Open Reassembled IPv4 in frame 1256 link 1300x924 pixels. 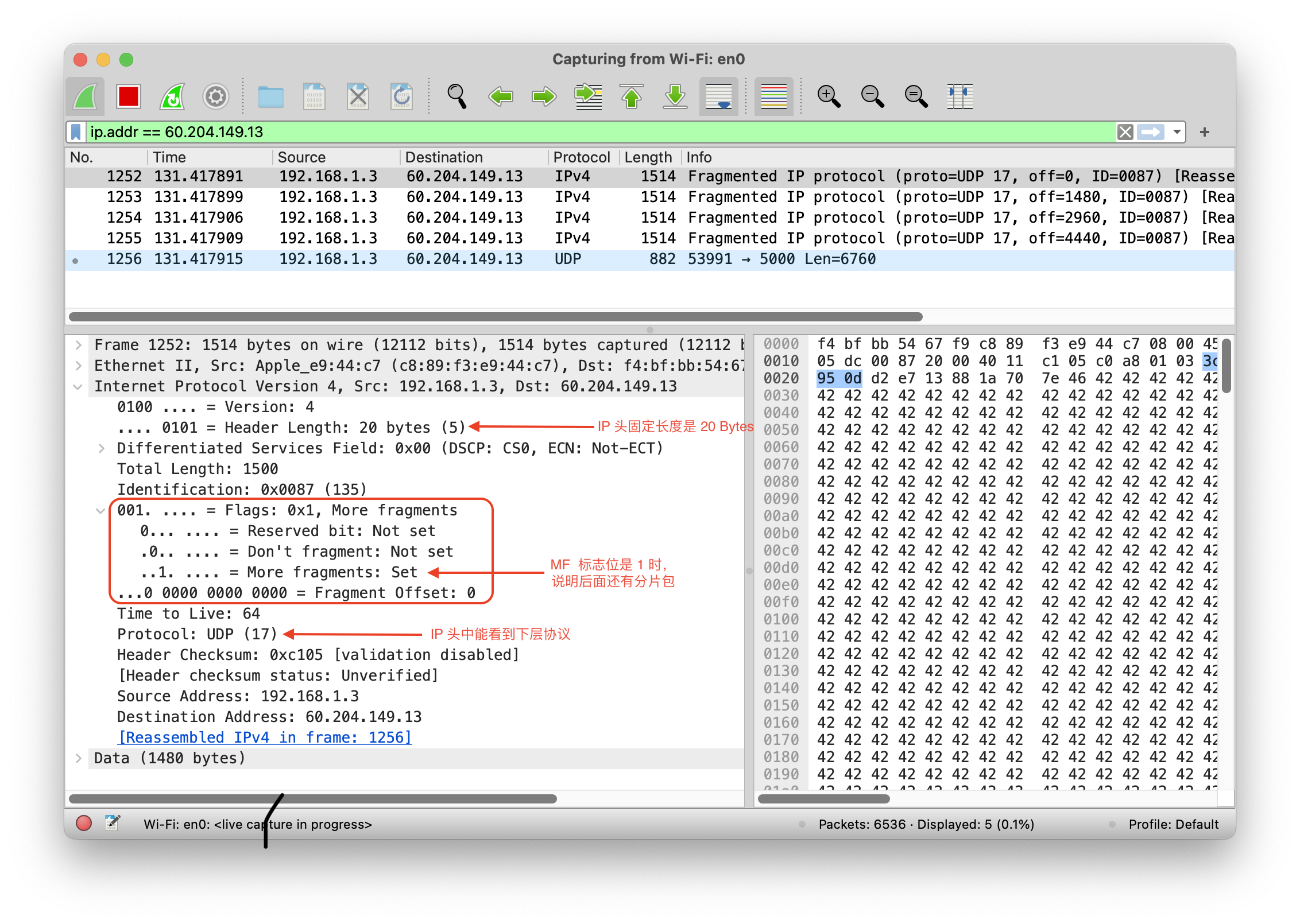pos(265,737)
